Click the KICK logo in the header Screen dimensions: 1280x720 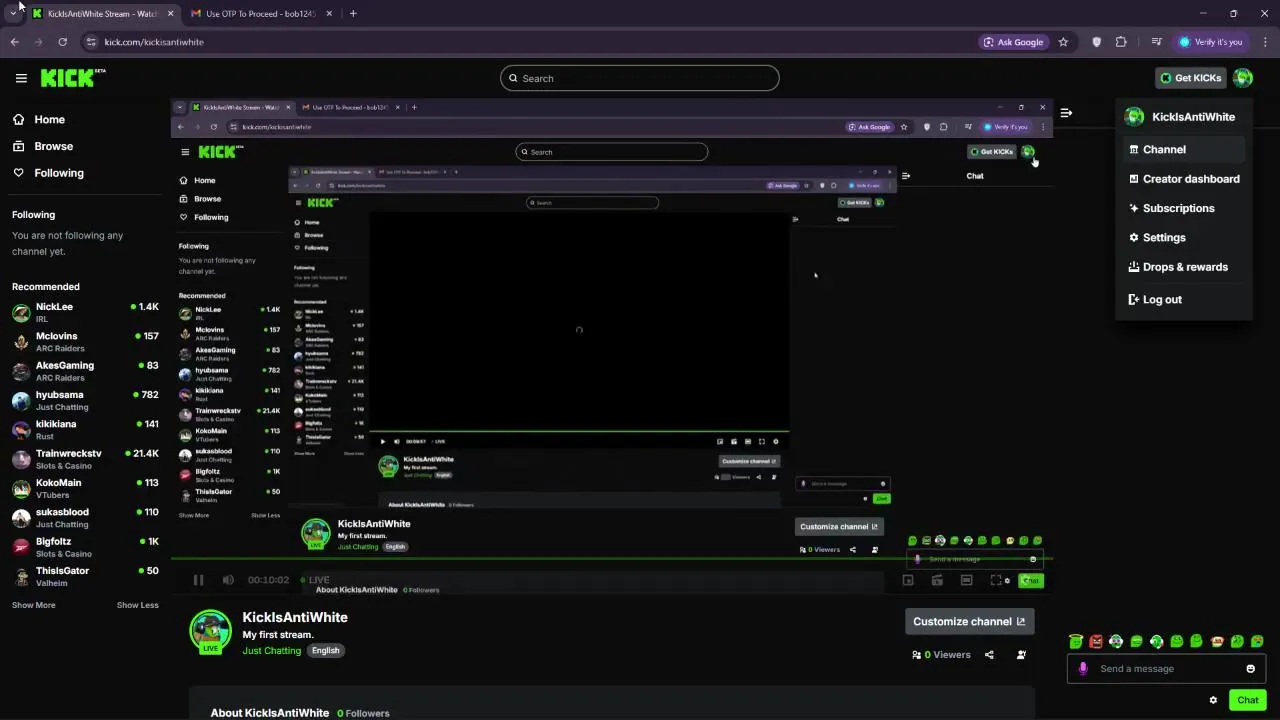(x=72, y=78)
